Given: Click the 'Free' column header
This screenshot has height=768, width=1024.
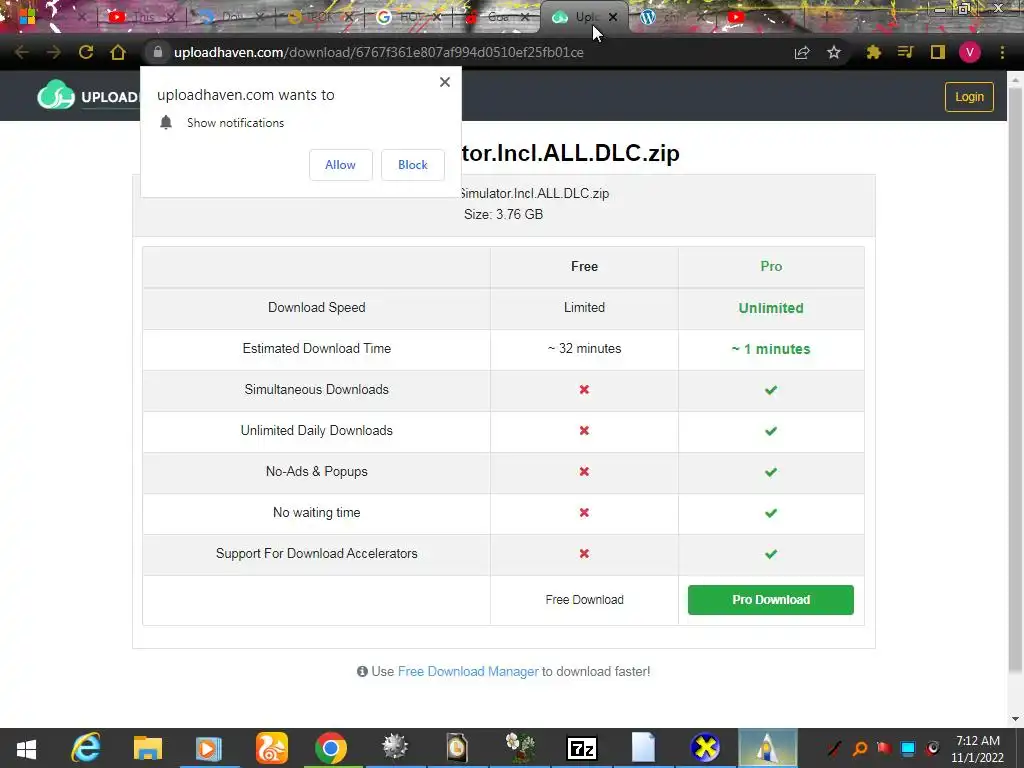Looking at the screenshot, I should (584, 266).
